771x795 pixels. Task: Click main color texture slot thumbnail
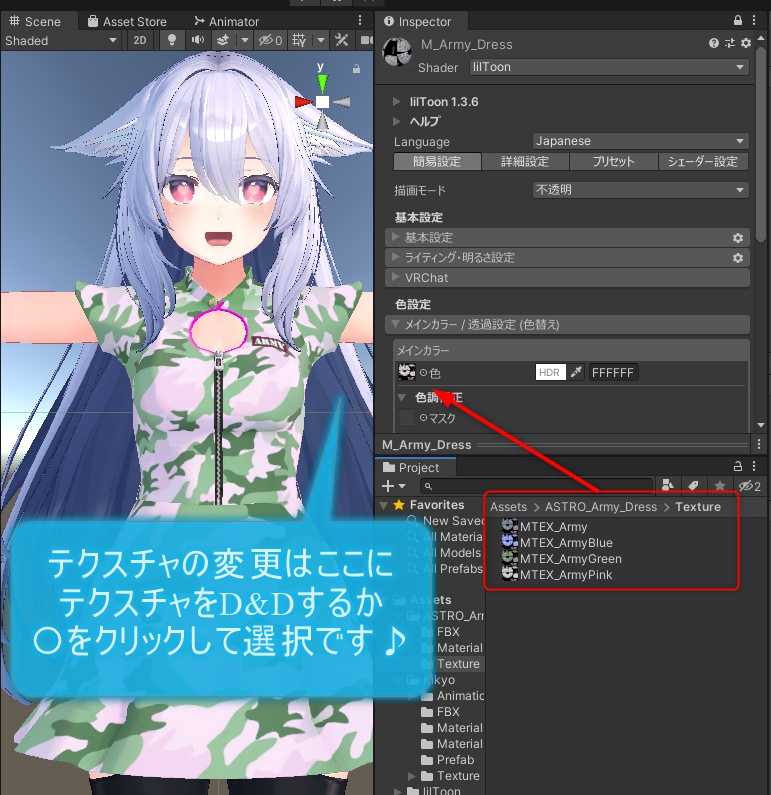pos(407,372)
